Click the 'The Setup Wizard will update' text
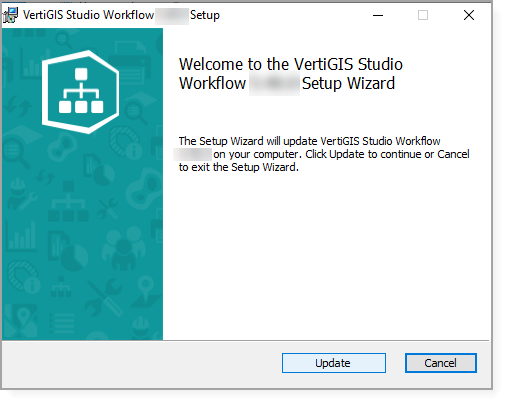 click(247, 141)
